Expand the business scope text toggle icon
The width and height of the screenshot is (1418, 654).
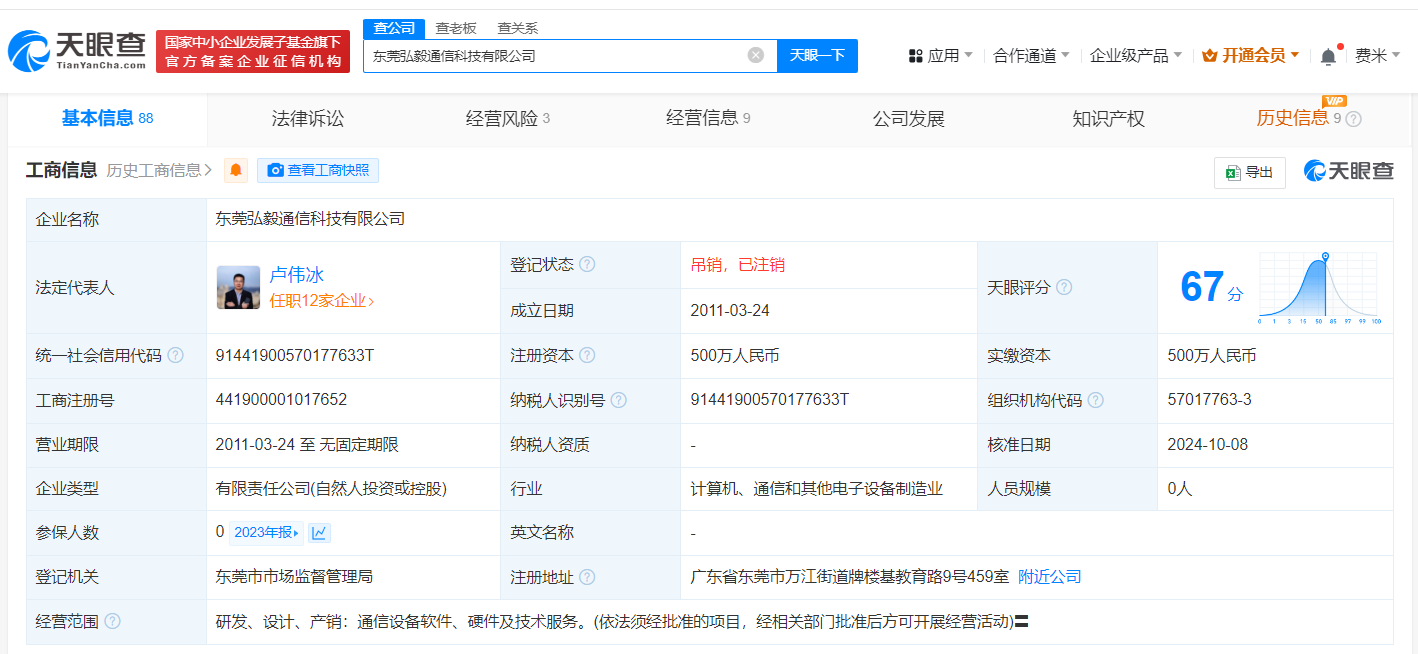click(x=1022, y=622)
